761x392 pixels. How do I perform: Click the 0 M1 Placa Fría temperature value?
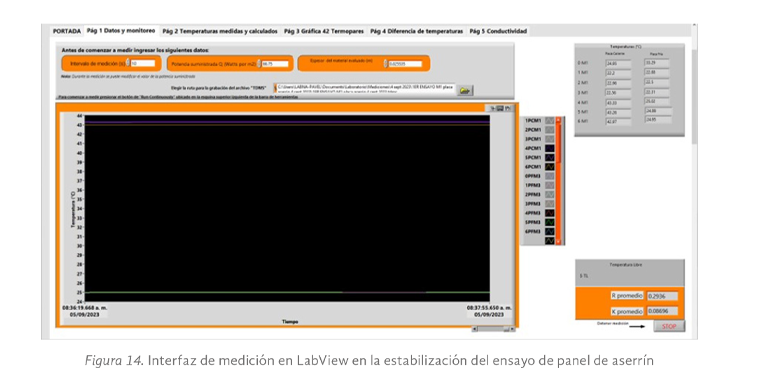click(x=657, y=63)
